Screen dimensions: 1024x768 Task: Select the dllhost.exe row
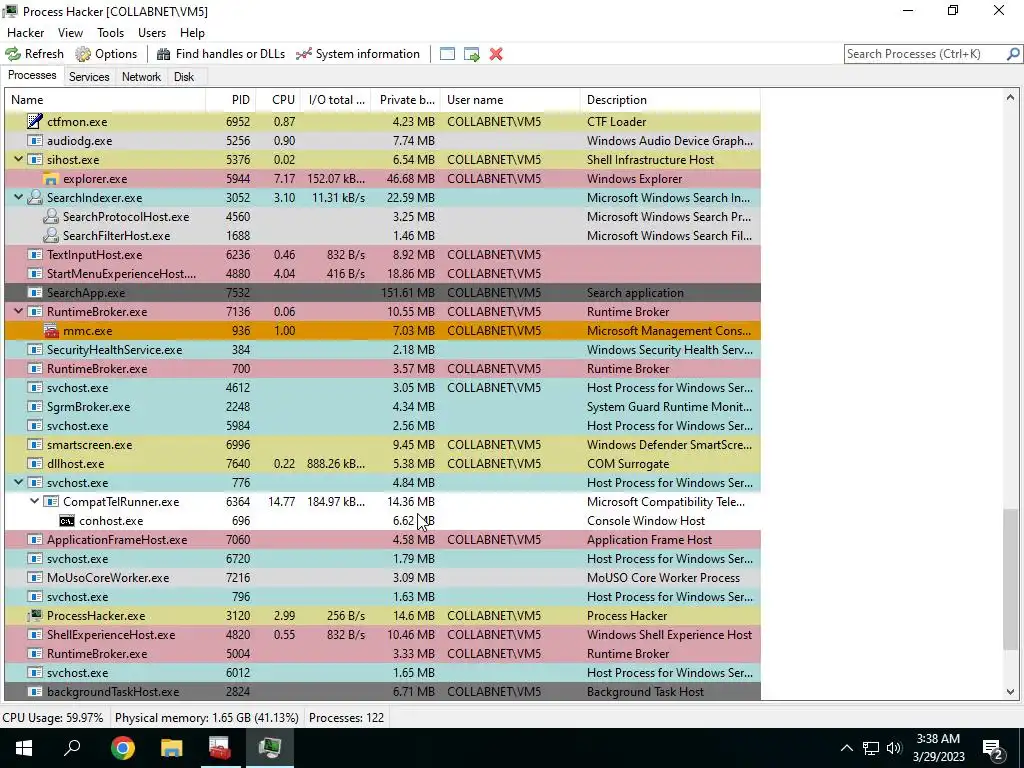383,464
